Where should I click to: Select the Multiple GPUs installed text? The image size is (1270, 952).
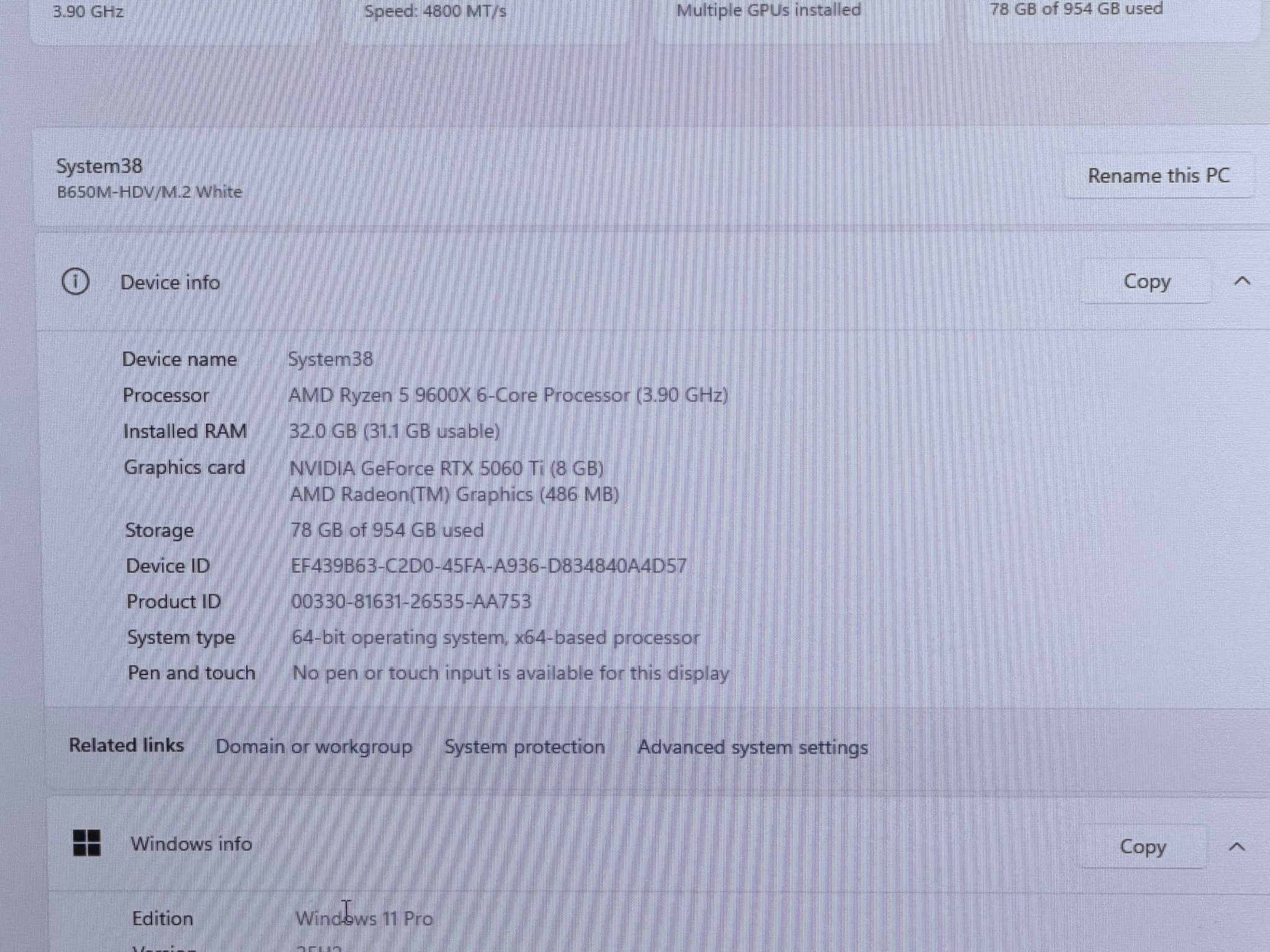tap(769, 10)
